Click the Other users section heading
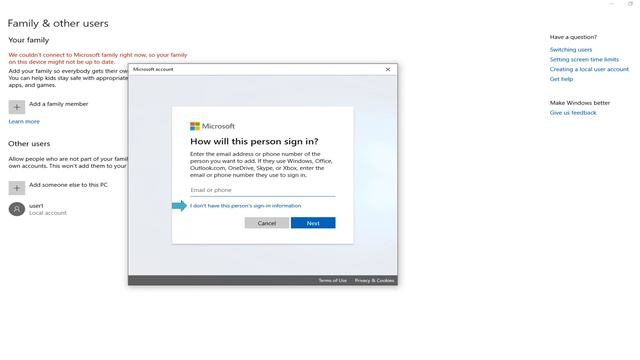 pos(29,144)
